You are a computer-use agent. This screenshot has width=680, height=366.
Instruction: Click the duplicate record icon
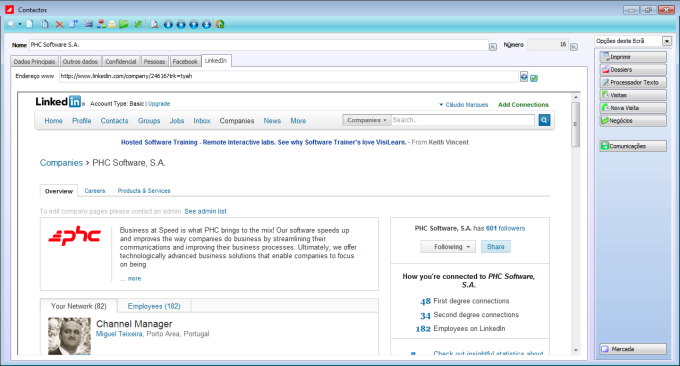pyautogui.click(x=45, y=24)
